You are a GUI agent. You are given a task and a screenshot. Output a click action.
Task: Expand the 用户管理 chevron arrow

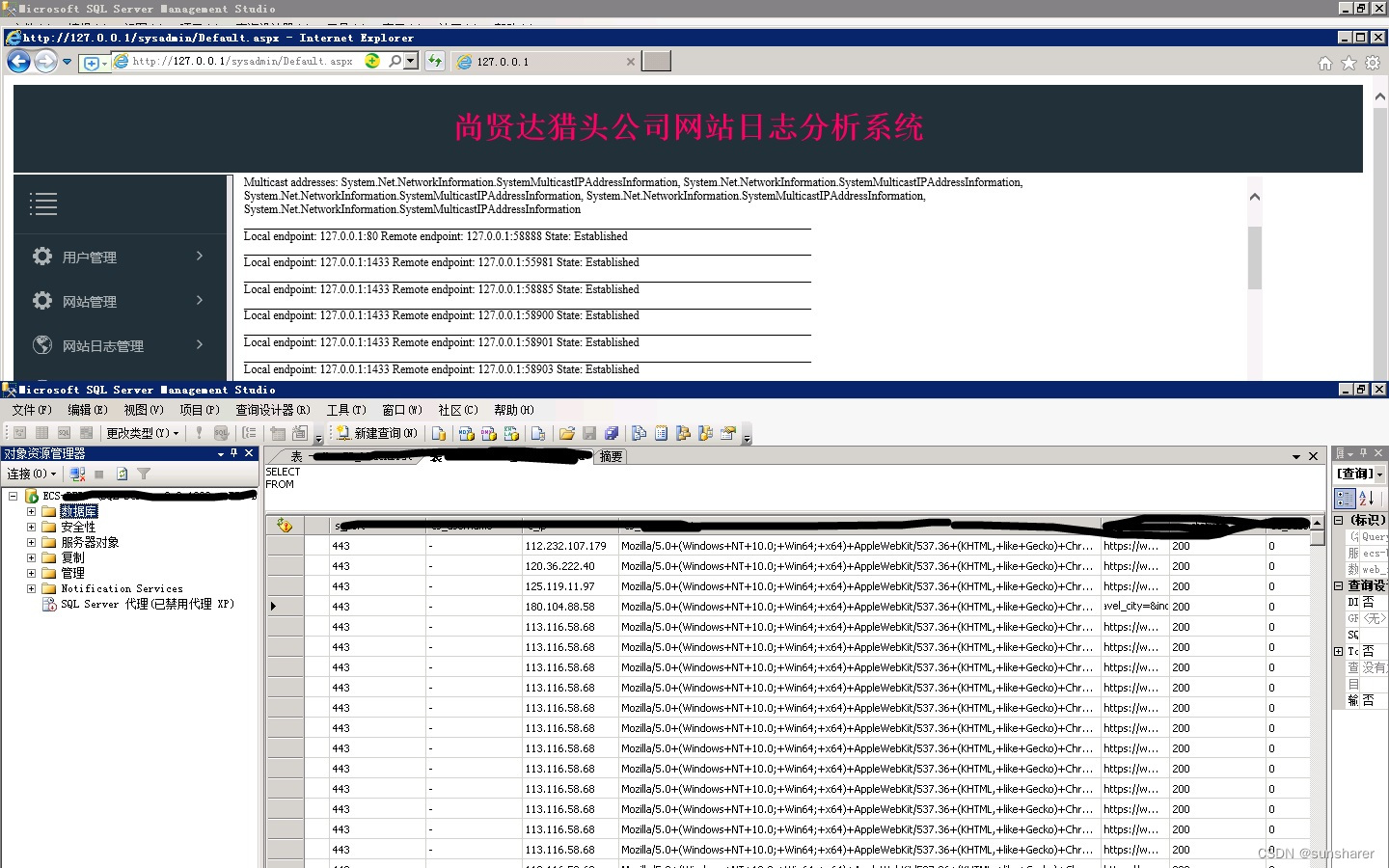pyautogui.click(x=200, y=256)
